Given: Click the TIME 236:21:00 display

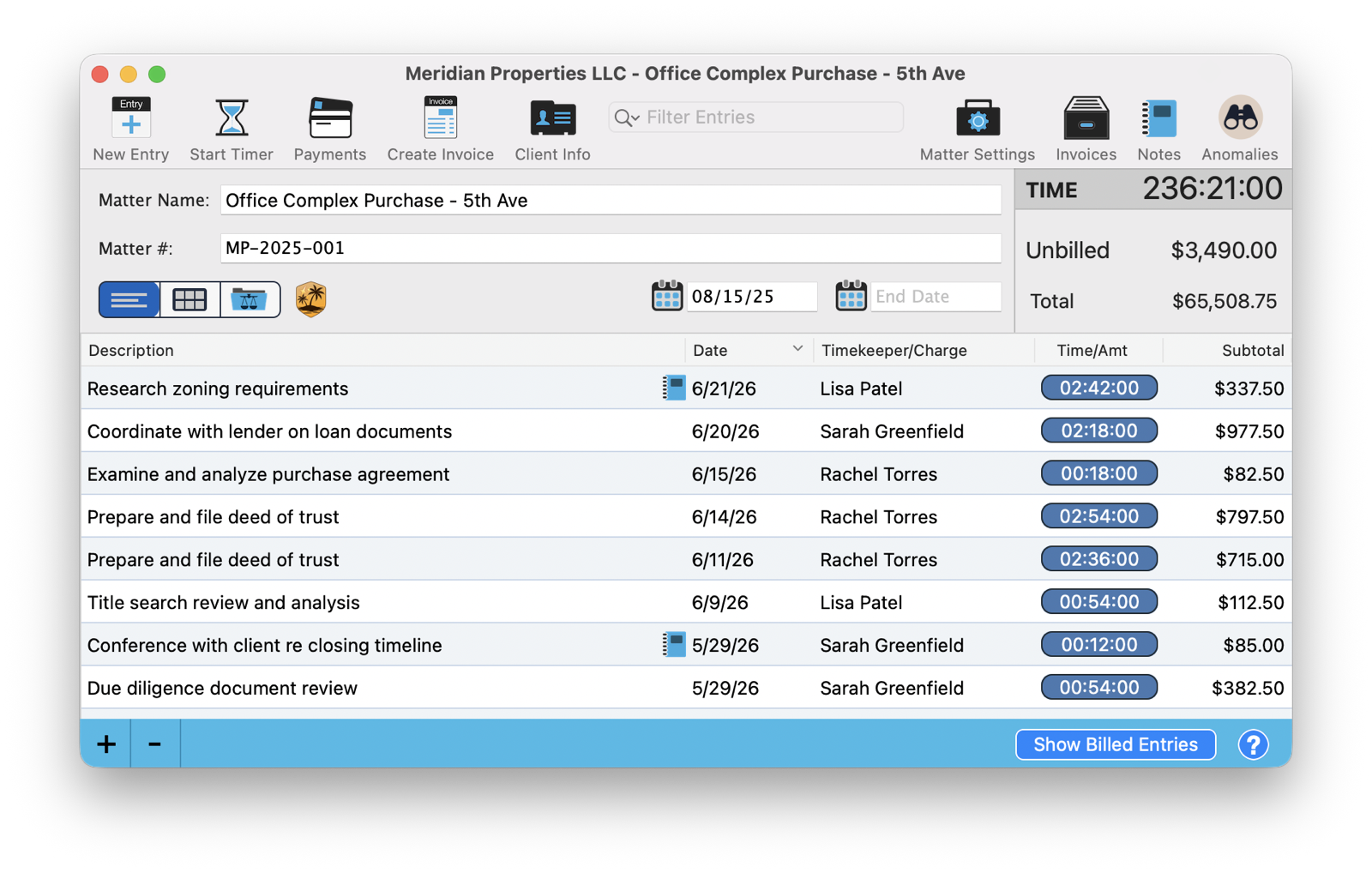Looking at the screenshot, I should [1153, 189].
